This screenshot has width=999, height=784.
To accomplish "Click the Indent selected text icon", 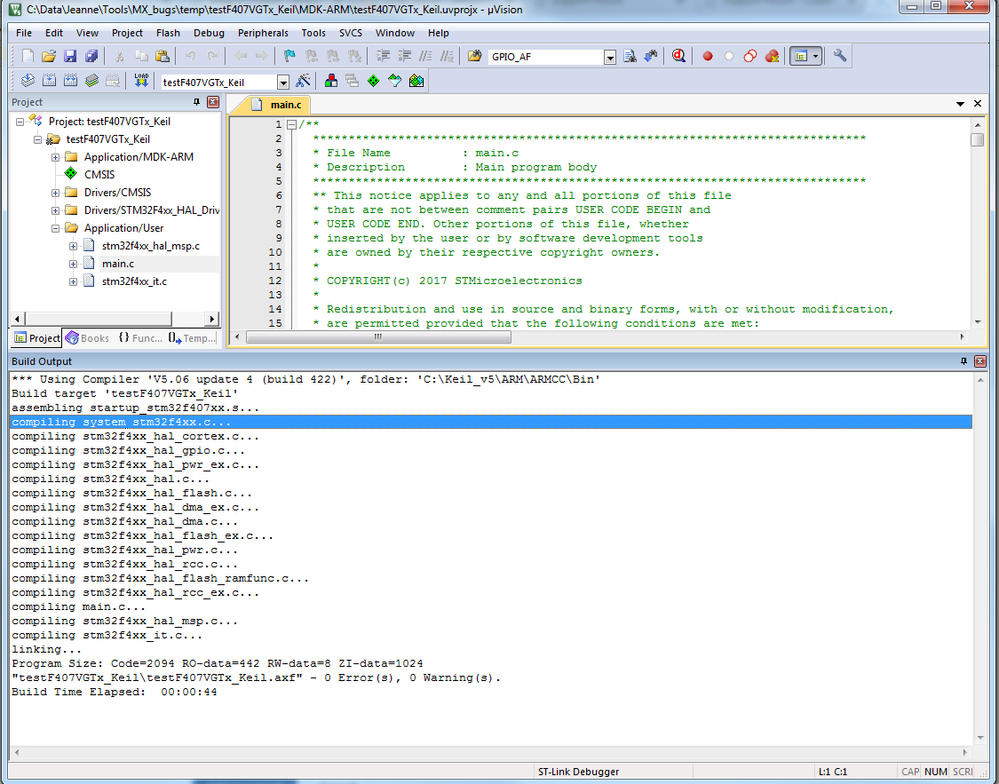I will coord(383,56).
